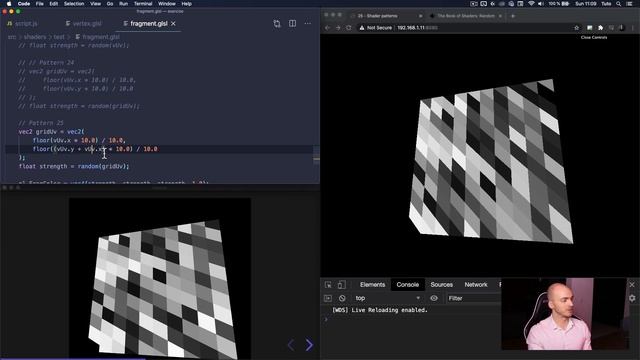Open the File menu in menu bar
Screen dimensions: 640x360
40,4
